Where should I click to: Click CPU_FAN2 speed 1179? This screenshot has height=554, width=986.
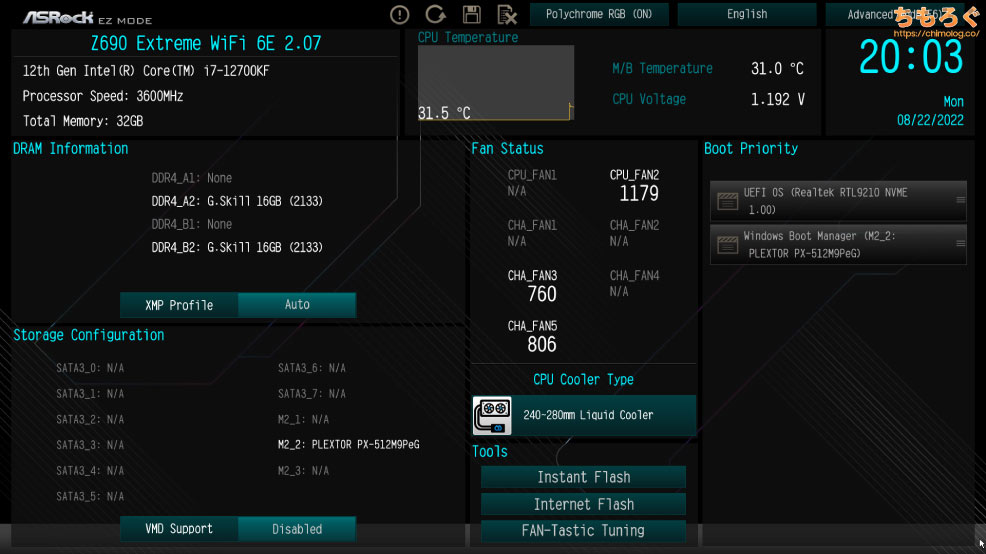click(x=638, y=193)
